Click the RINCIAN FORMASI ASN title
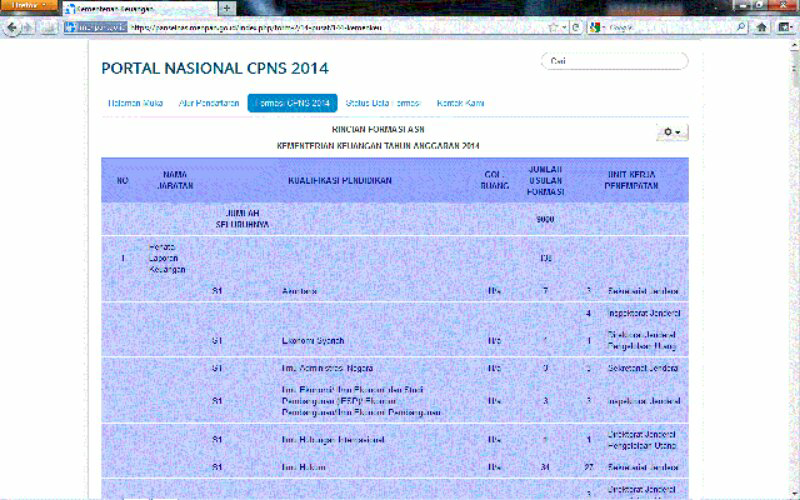This screenshot has height=500, width=800. coord(378,130)
